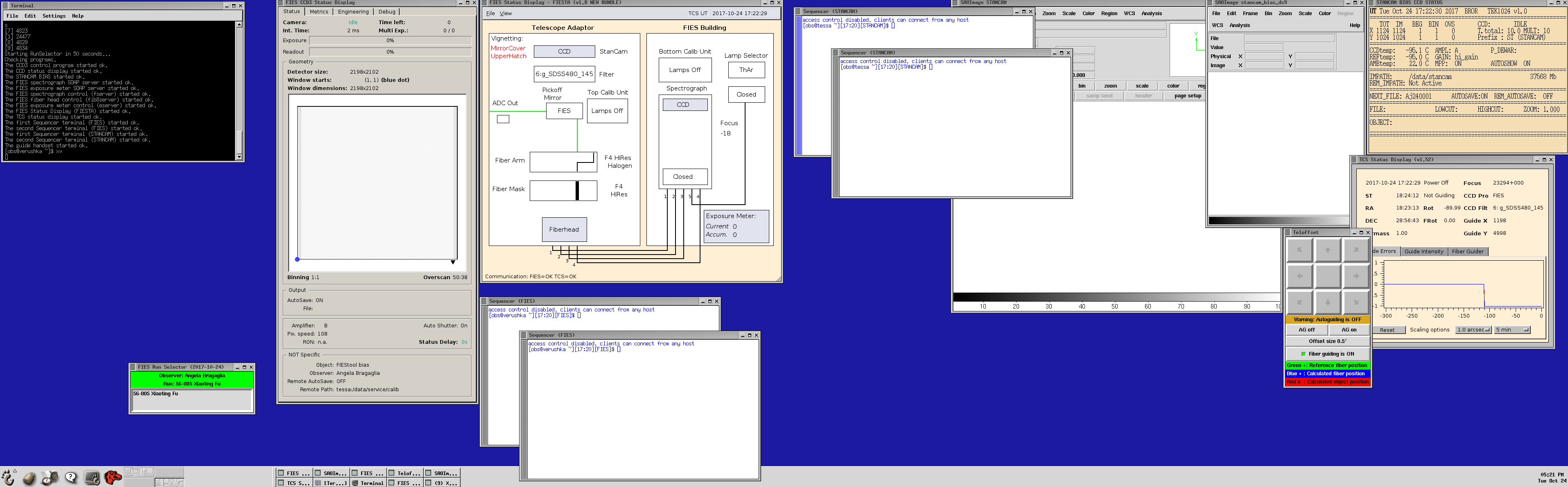Screen dimensions: 1568x487
Task: Launch the terminal monitor icon in panel
Action: [x=92, y=478]
